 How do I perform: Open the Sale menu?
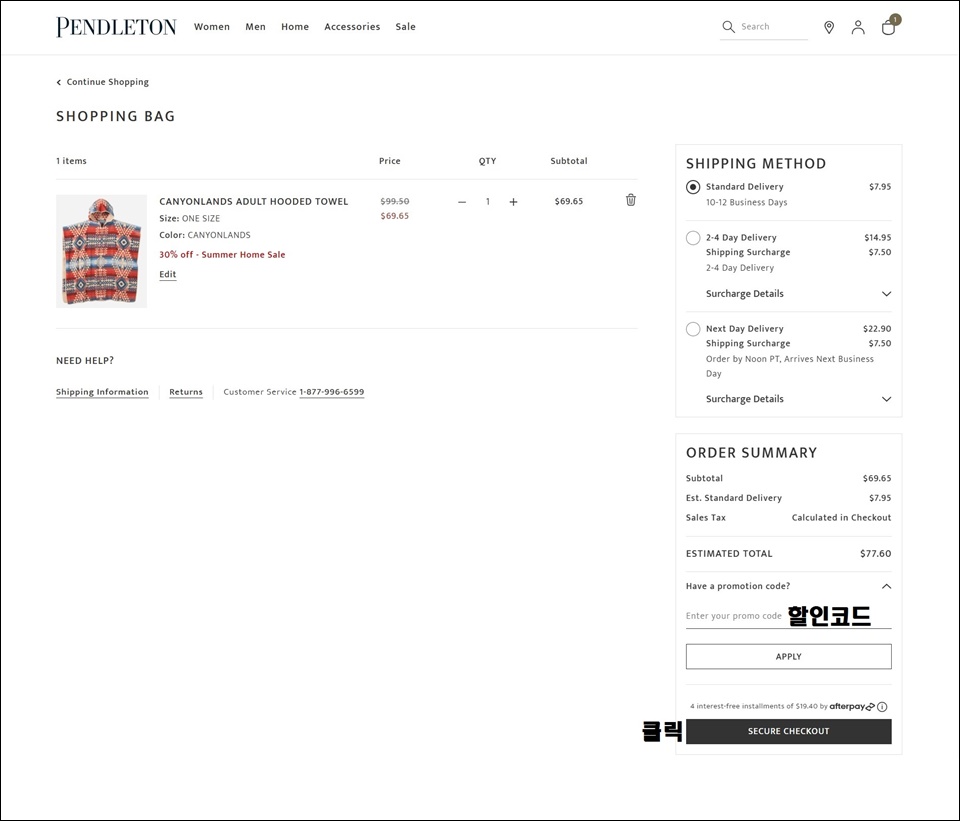[405, 27]
